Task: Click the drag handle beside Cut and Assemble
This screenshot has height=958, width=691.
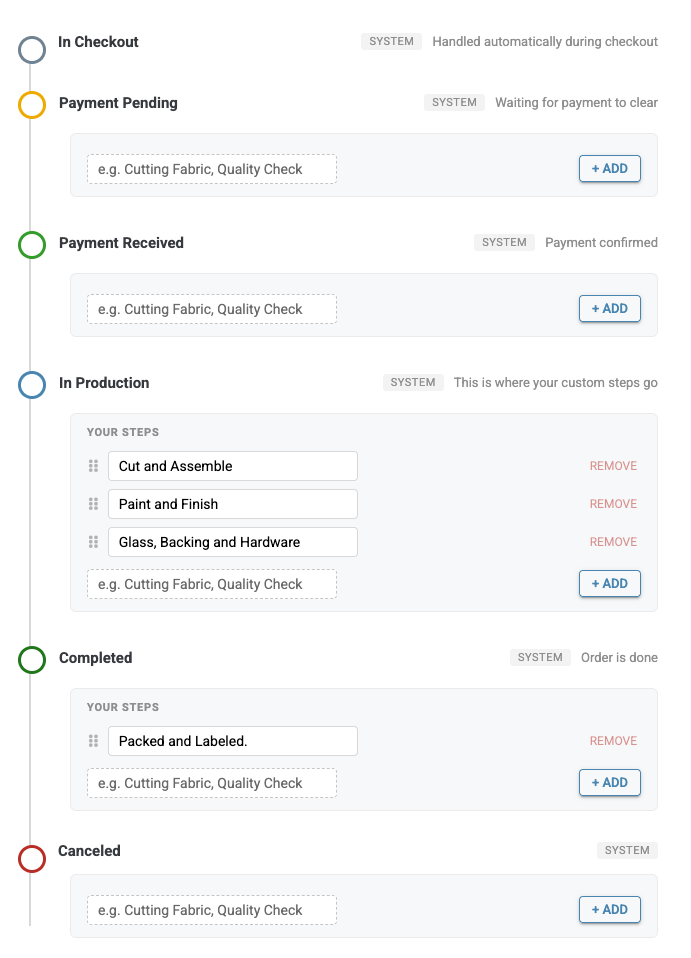Action: [x=93, y=465]
